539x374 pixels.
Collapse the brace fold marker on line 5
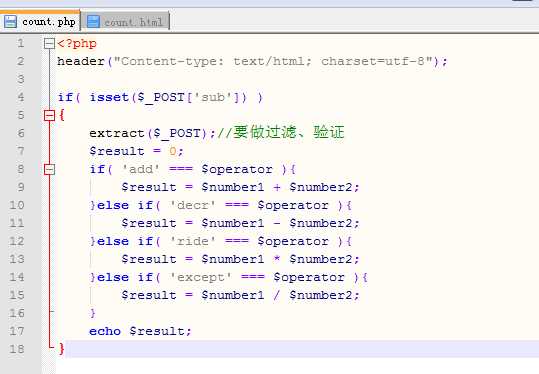pos(50,116)
